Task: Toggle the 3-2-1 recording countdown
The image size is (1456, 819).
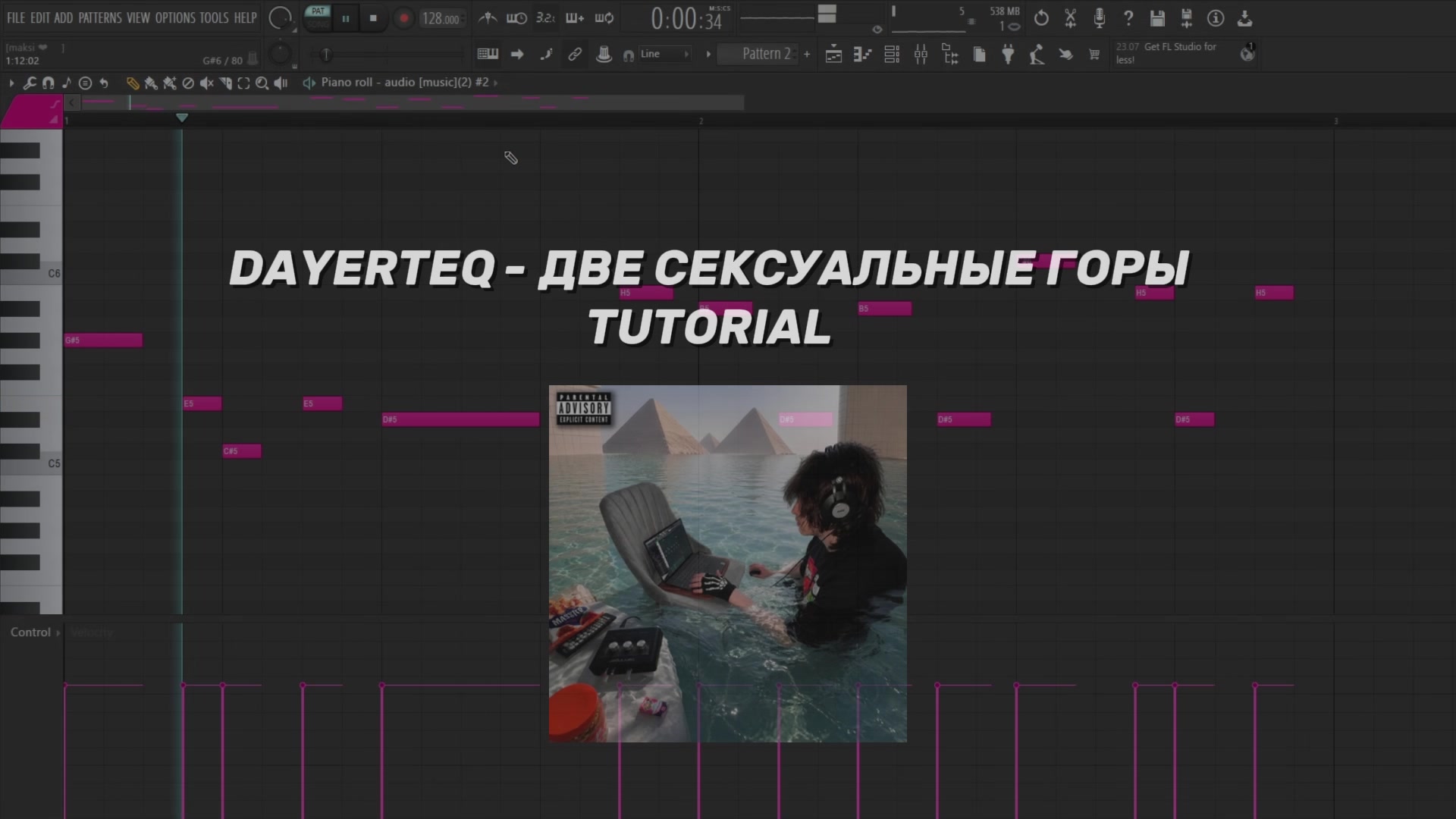Action: click(545, 17)
